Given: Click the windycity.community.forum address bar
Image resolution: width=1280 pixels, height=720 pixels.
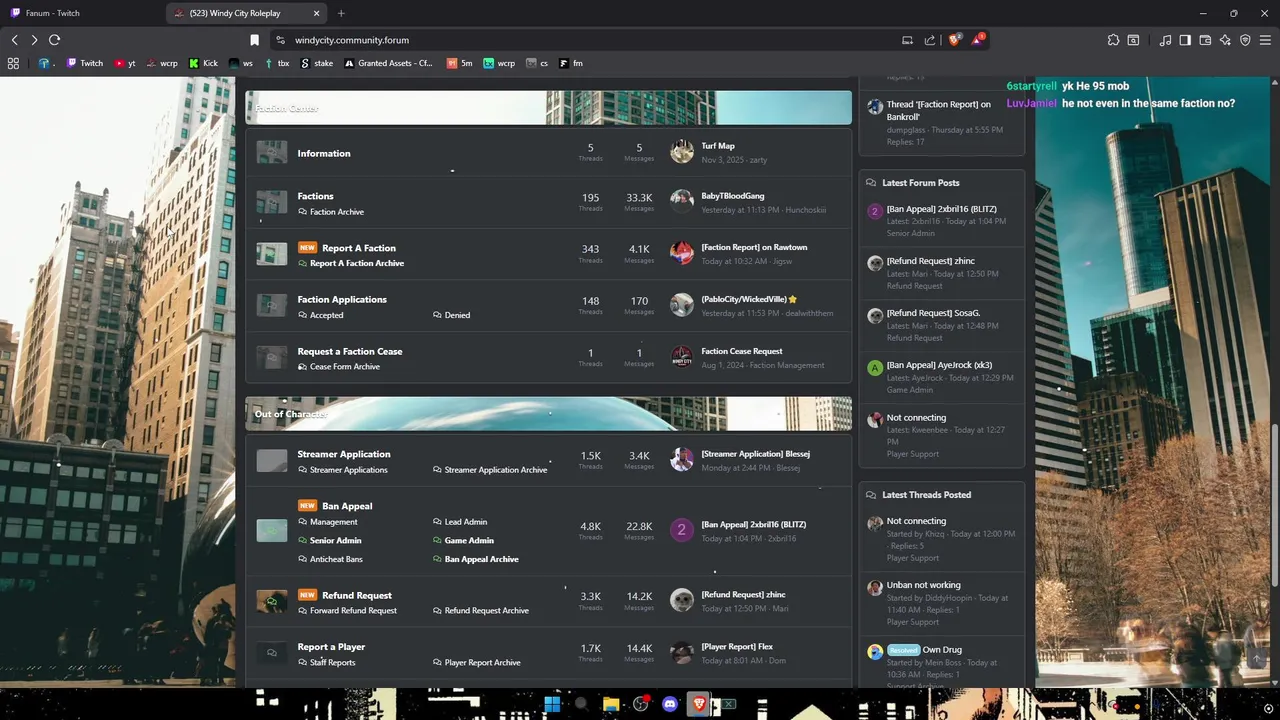Looking at the screenshot, I should [x=580, y=40].
